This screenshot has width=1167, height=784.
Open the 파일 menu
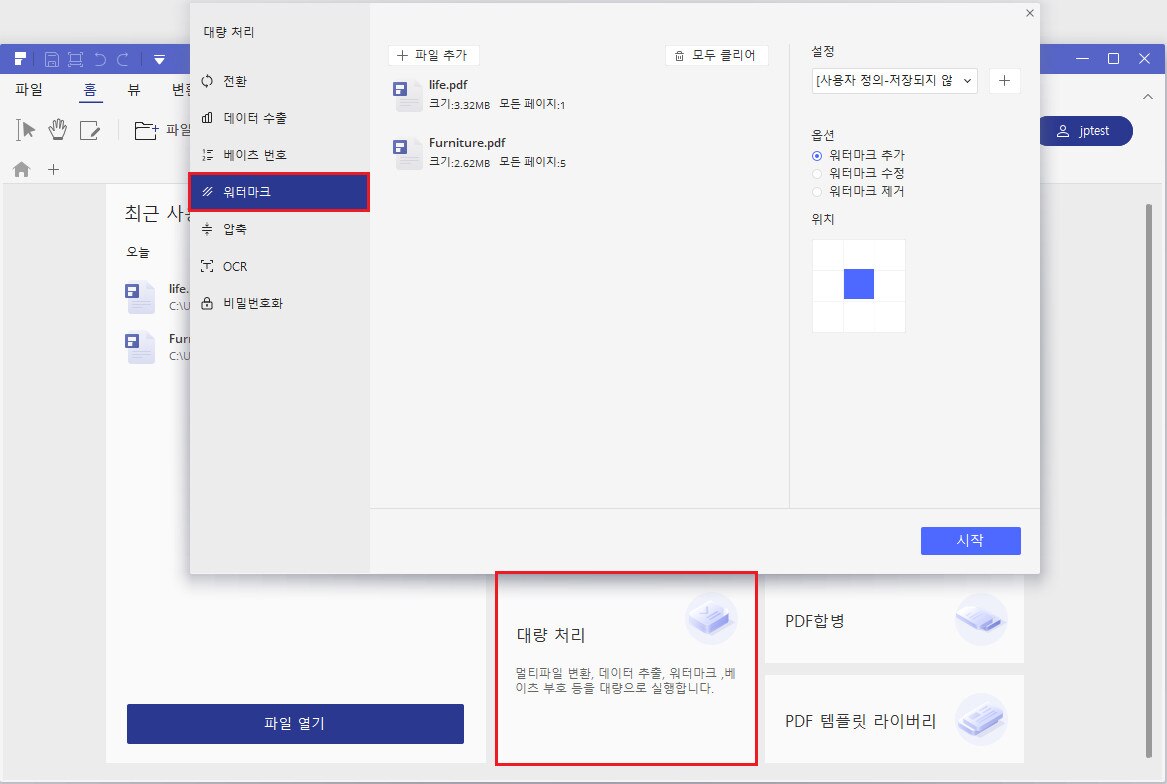click(29, 90)
